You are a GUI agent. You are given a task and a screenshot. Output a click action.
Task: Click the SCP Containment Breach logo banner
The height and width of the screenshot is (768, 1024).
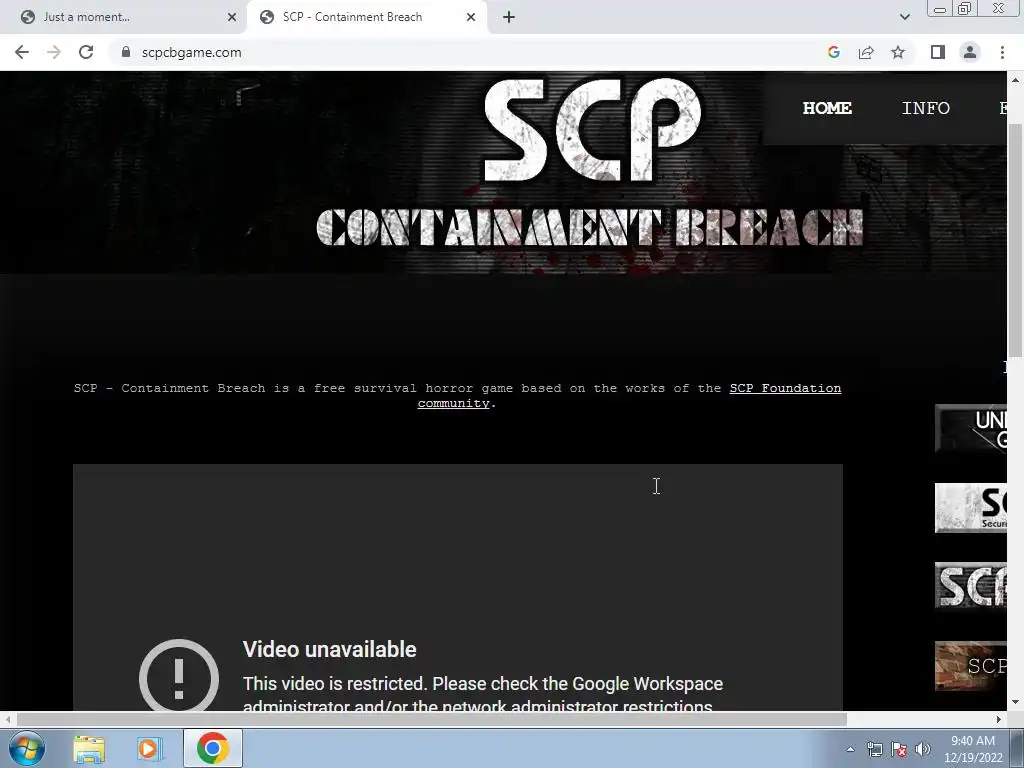point(590,163)
